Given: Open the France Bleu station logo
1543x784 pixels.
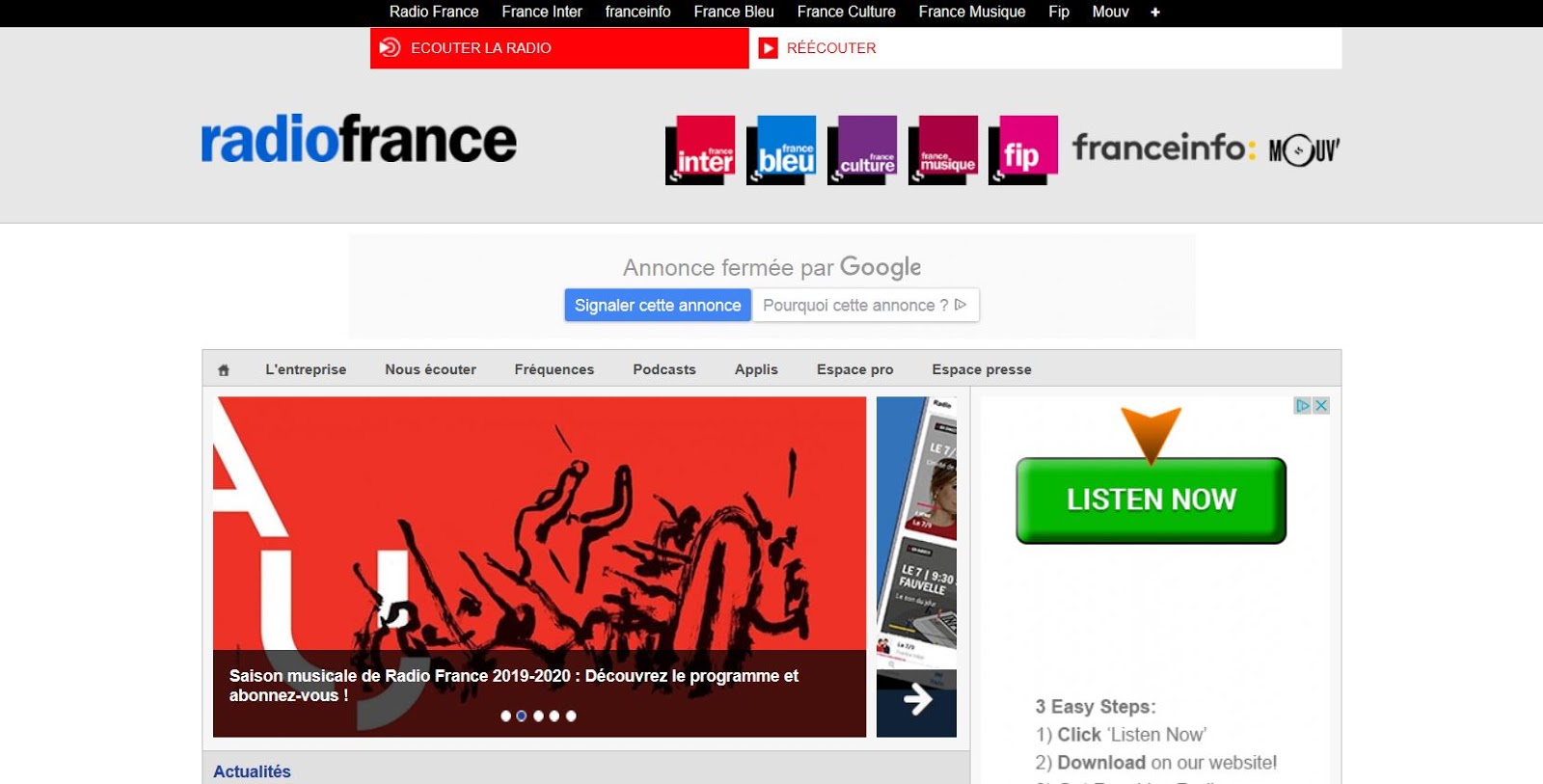Looking at the screenshot, I should coord(781,149).
